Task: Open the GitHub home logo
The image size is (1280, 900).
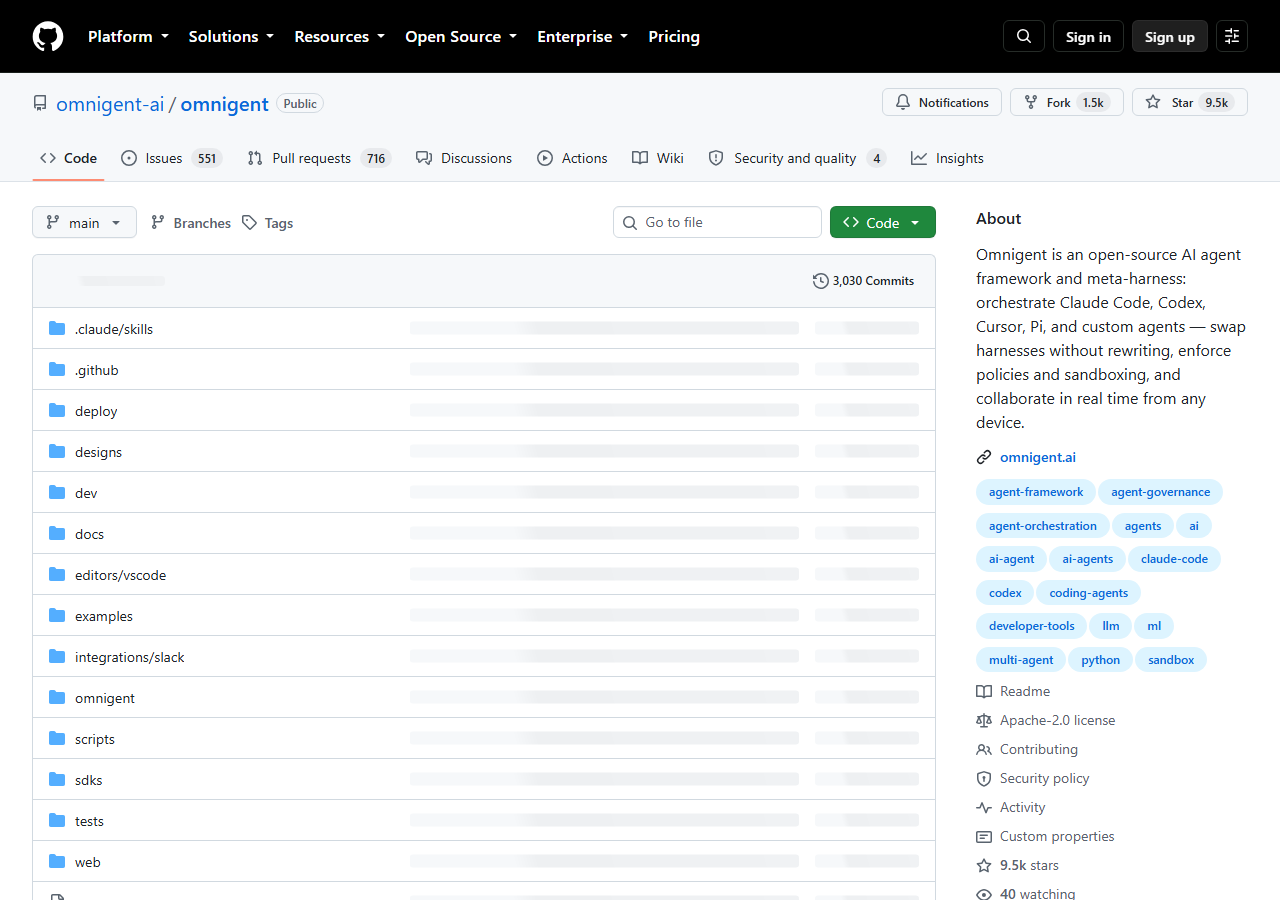Action: click(48, 36)
